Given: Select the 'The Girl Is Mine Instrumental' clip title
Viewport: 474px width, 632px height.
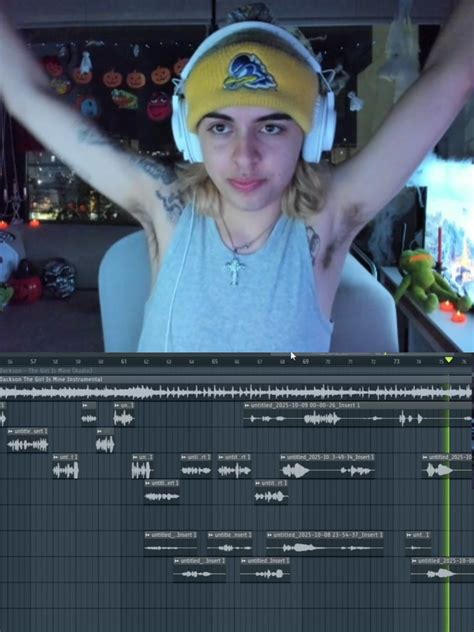Looking at the screenshot, I should click(x=51, y=379).
